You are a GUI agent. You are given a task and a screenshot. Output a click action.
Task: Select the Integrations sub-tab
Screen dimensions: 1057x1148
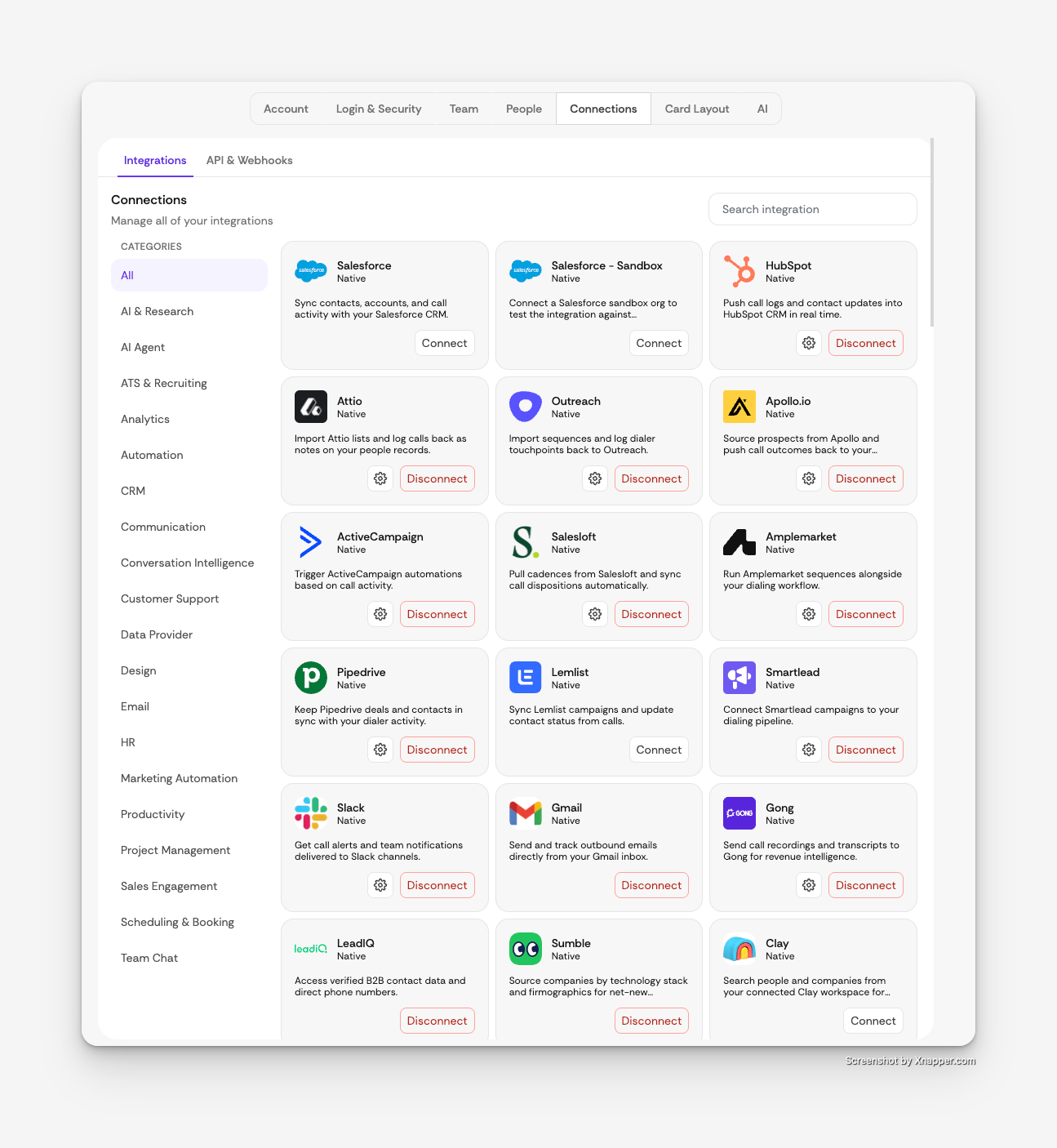155,160
